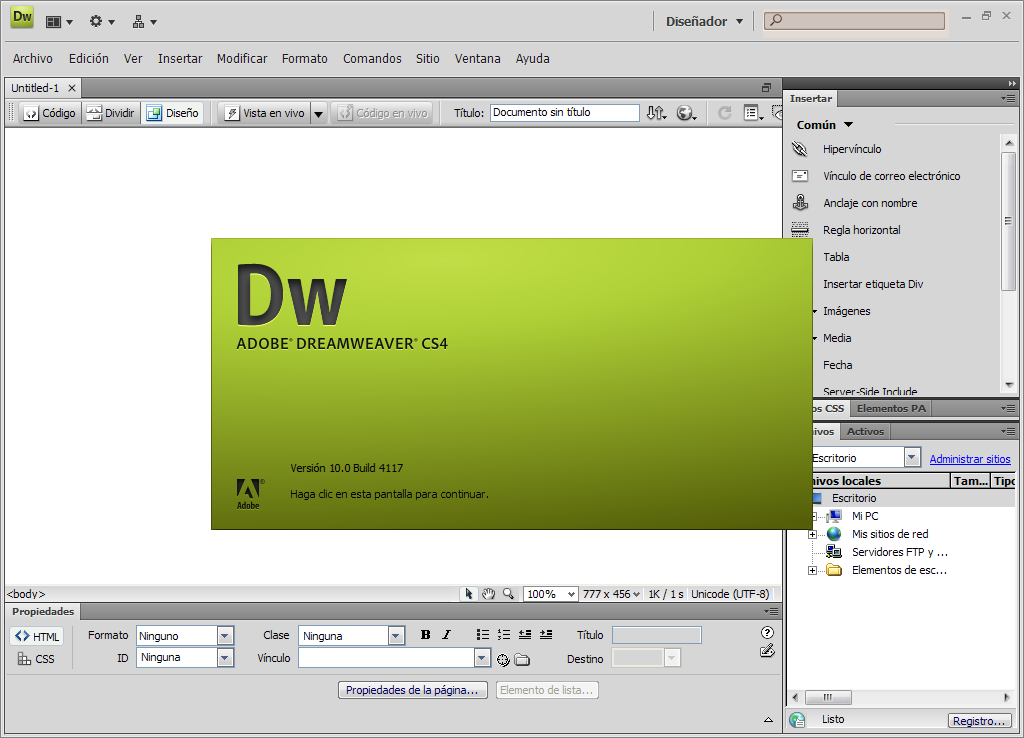The image size is (1024, 738).
Task: Switch to Diseño view
Action: tap(173, 113)
